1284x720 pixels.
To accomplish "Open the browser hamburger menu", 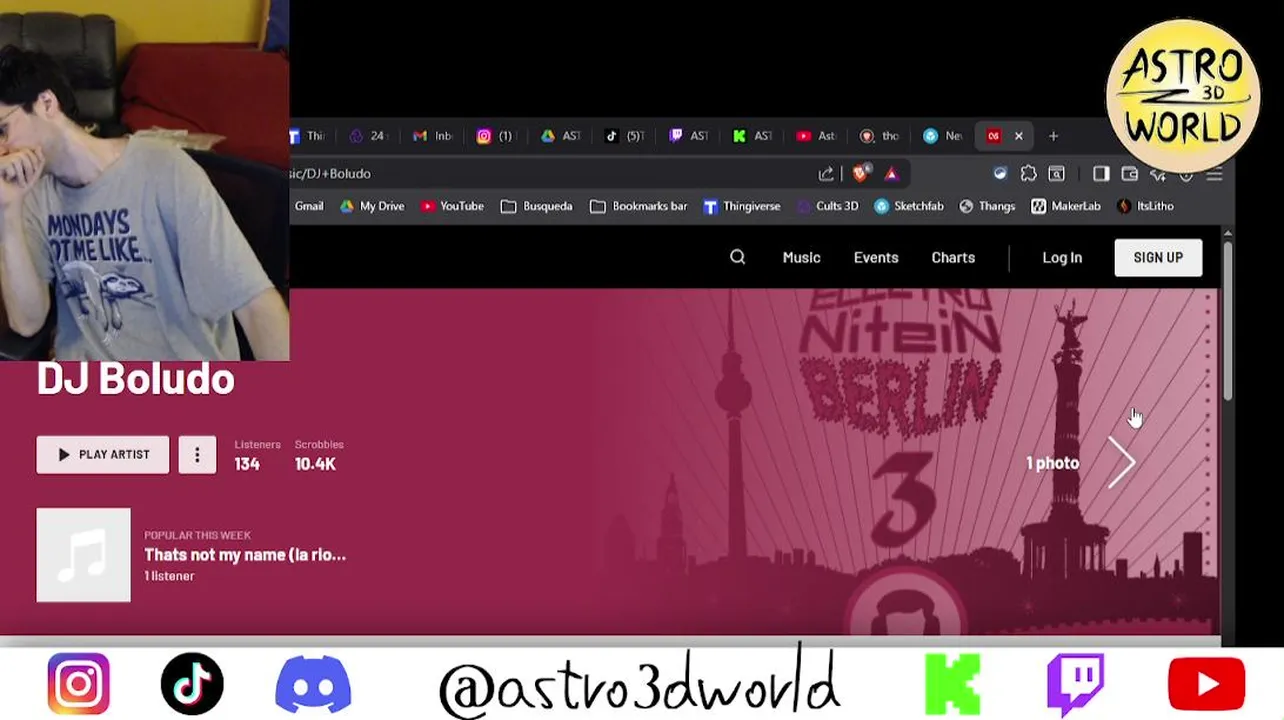I will 1214,174.
